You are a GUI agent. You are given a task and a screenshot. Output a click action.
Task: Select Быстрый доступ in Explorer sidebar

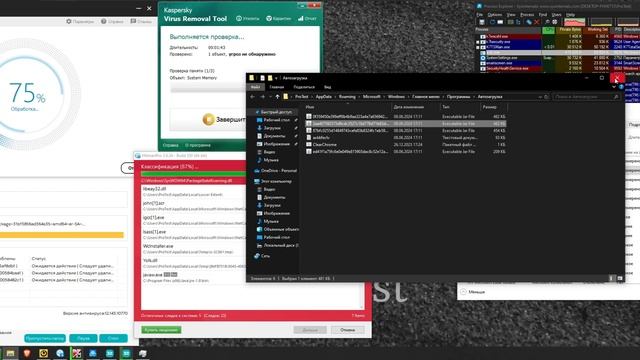276,111
